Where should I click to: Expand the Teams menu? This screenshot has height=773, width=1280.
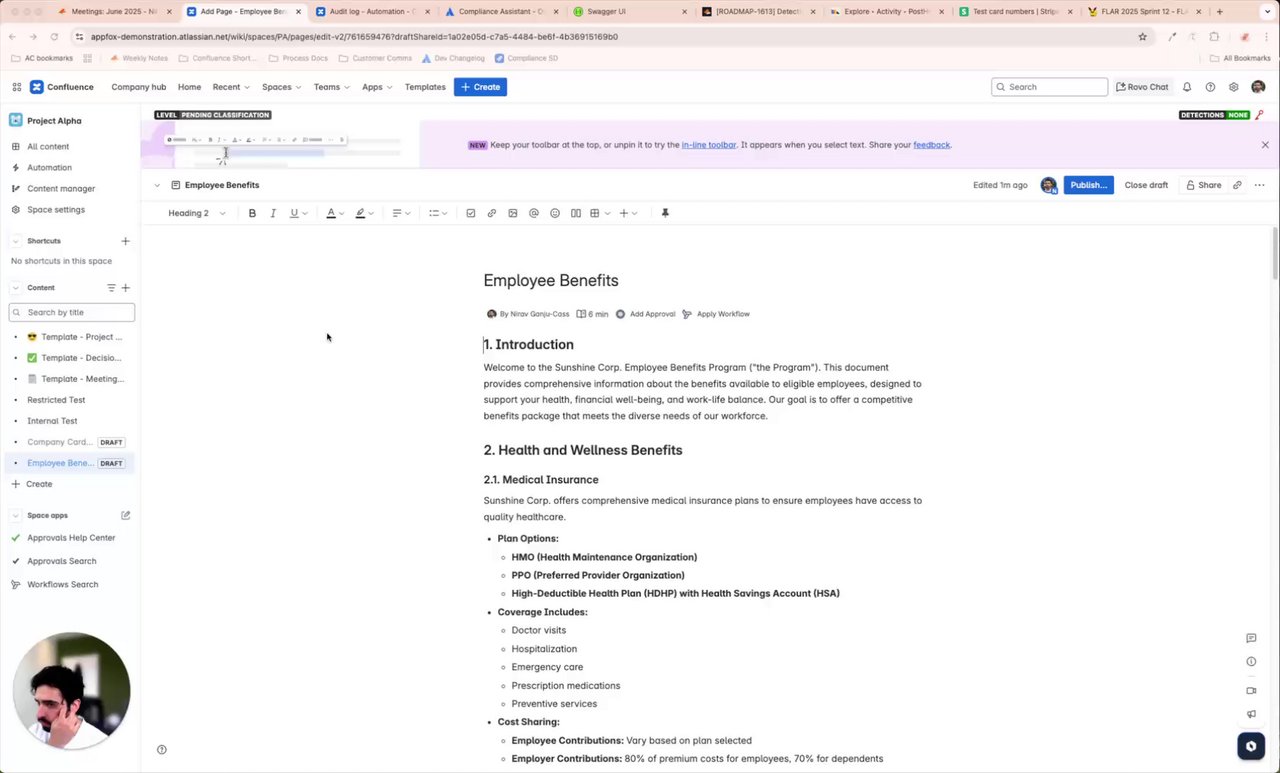[331, 87]
